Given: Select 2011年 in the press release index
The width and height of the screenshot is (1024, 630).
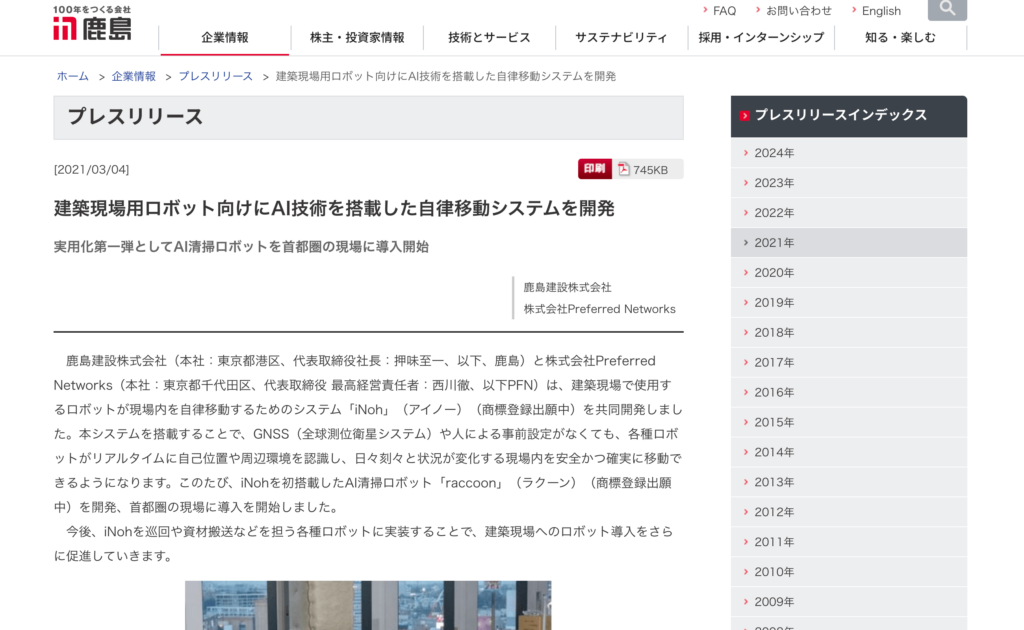Looking at the screenshot, I should coord(848,542).
